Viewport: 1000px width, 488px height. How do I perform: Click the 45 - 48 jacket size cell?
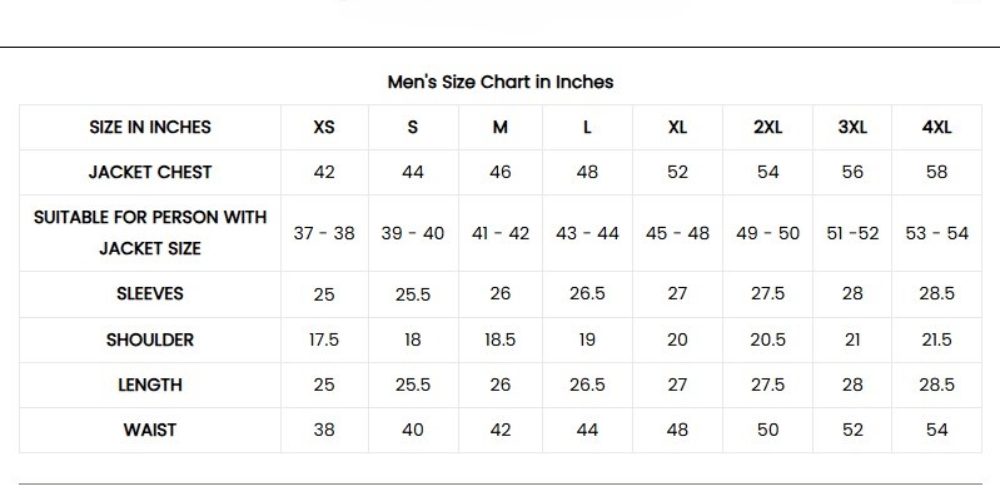pos(677,233)
